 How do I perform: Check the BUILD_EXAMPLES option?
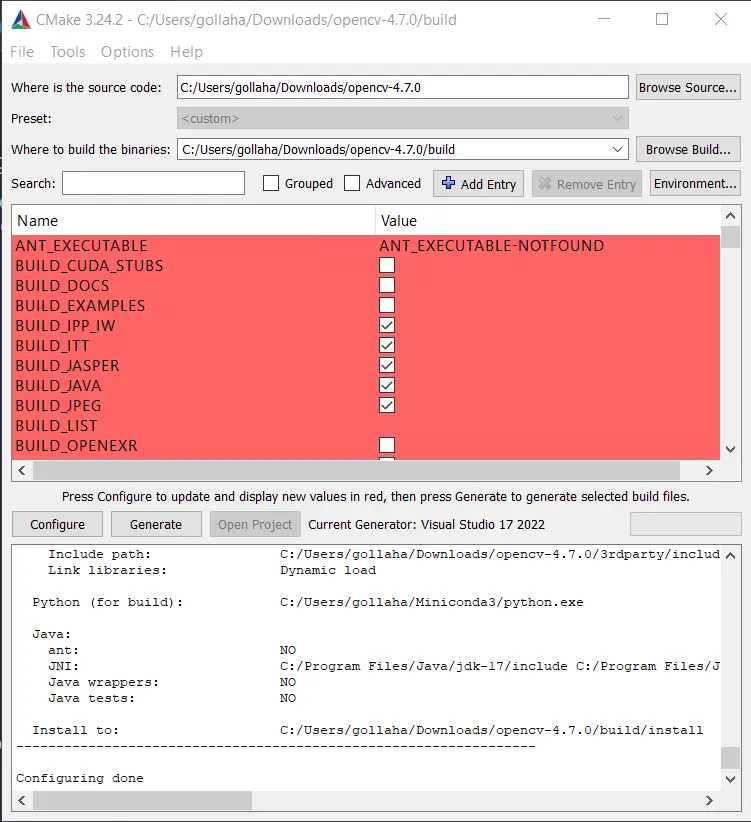[x=387, y=305]
